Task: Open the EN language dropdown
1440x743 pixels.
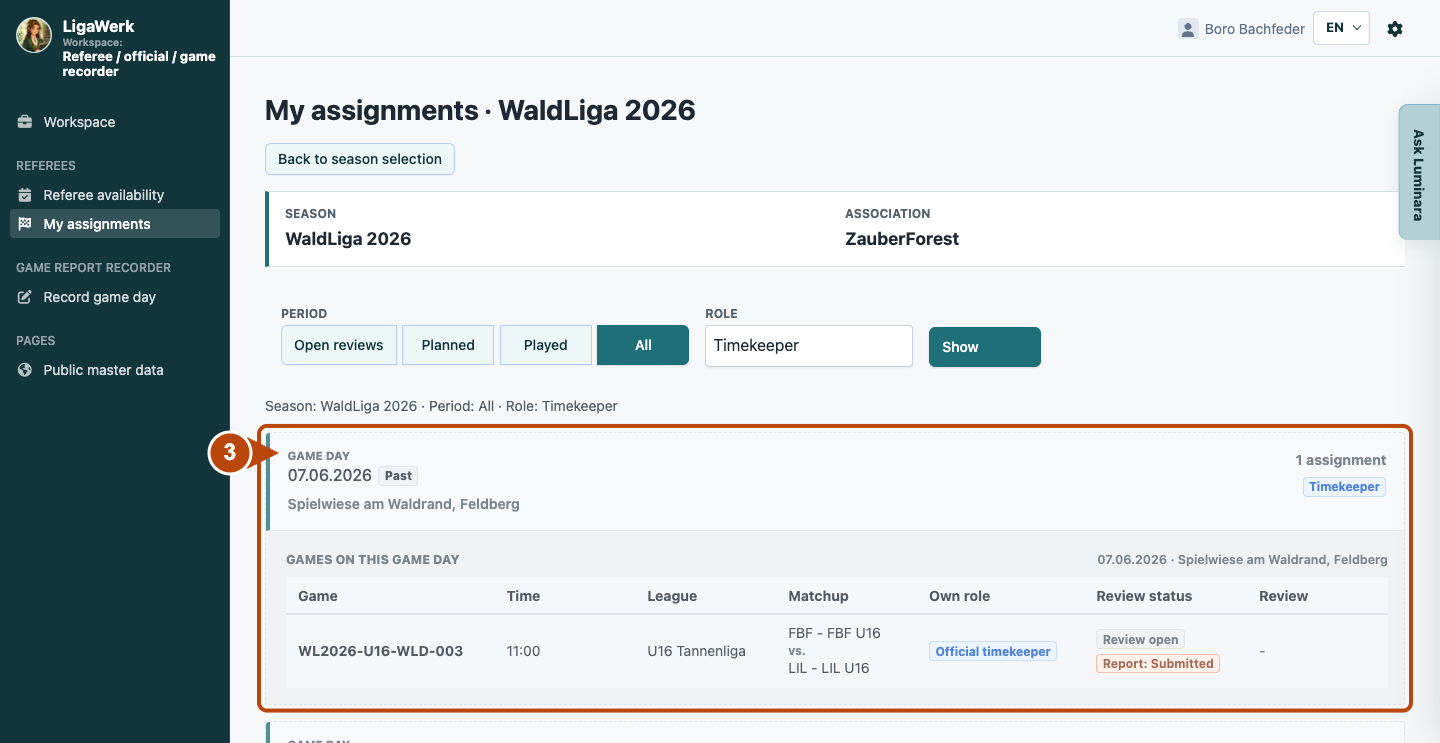Action: (x=1341, y=28)
